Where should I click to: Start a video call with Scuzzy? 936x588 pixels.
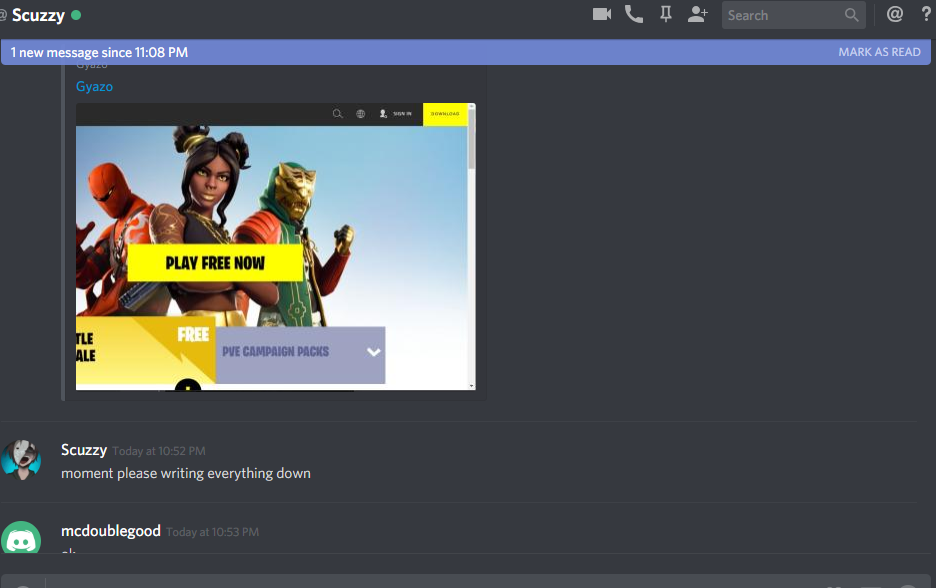tap(602, 14)
